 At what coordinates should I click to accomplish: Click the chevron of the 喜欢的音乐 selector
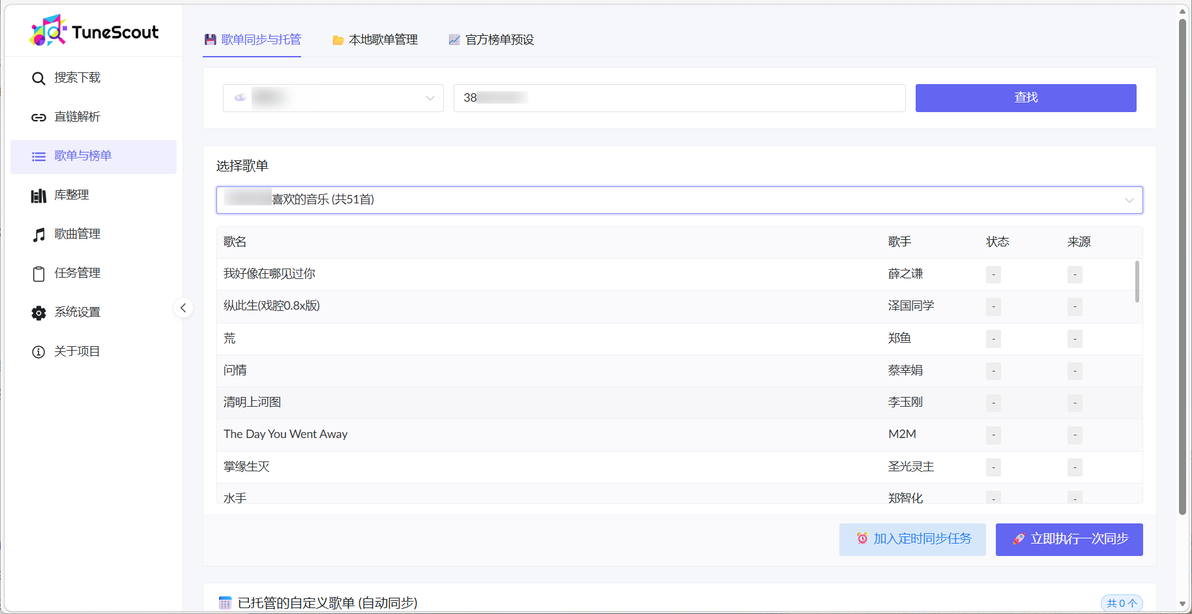click(x=1129, y=201)
